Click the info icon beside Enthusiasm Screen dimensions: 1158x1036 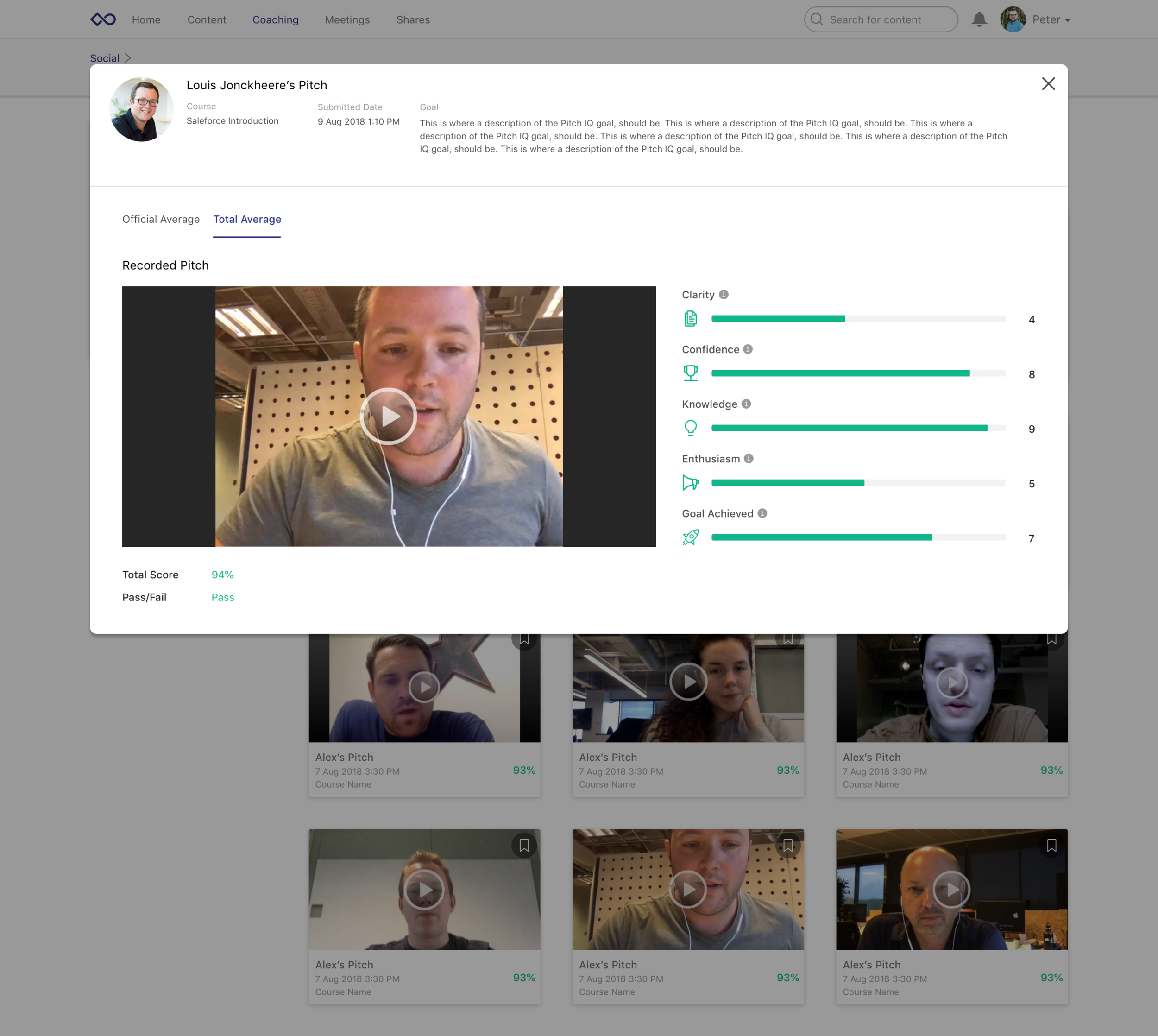(x=748, y=458)
